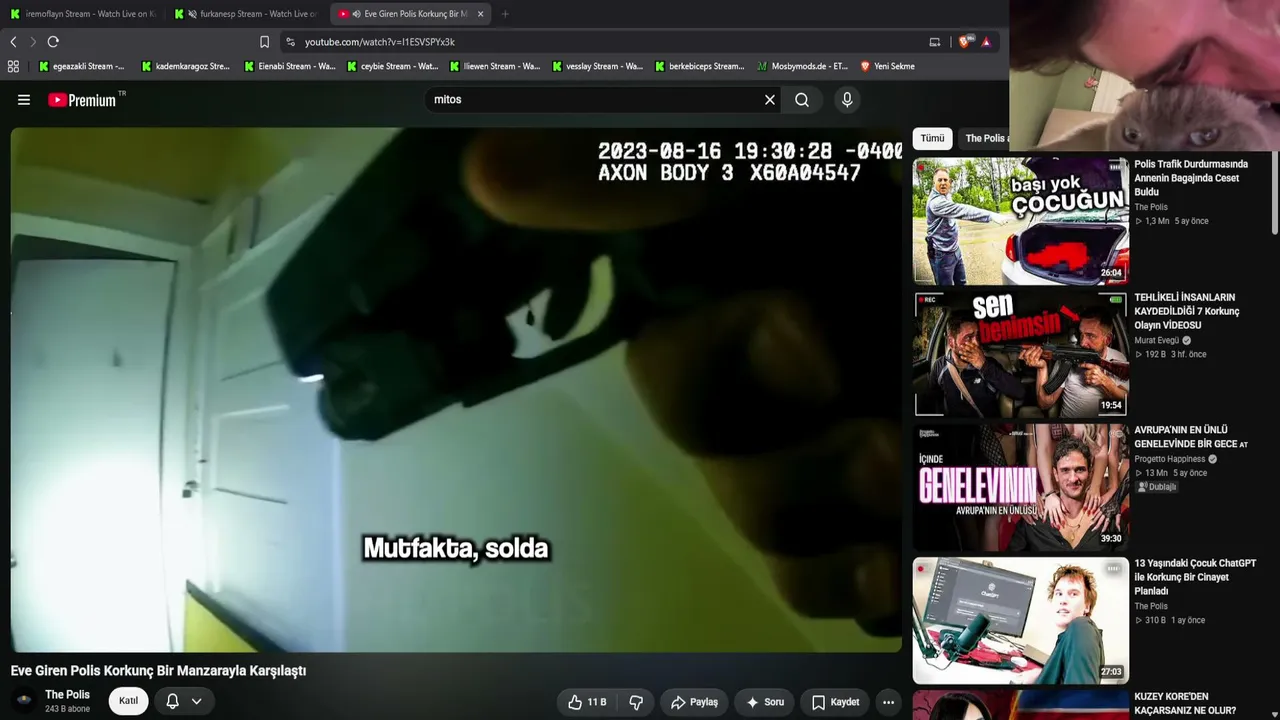Run search with the magnifier button
Viewport: 1280px width, 720px height.
[x=802, y=100]
